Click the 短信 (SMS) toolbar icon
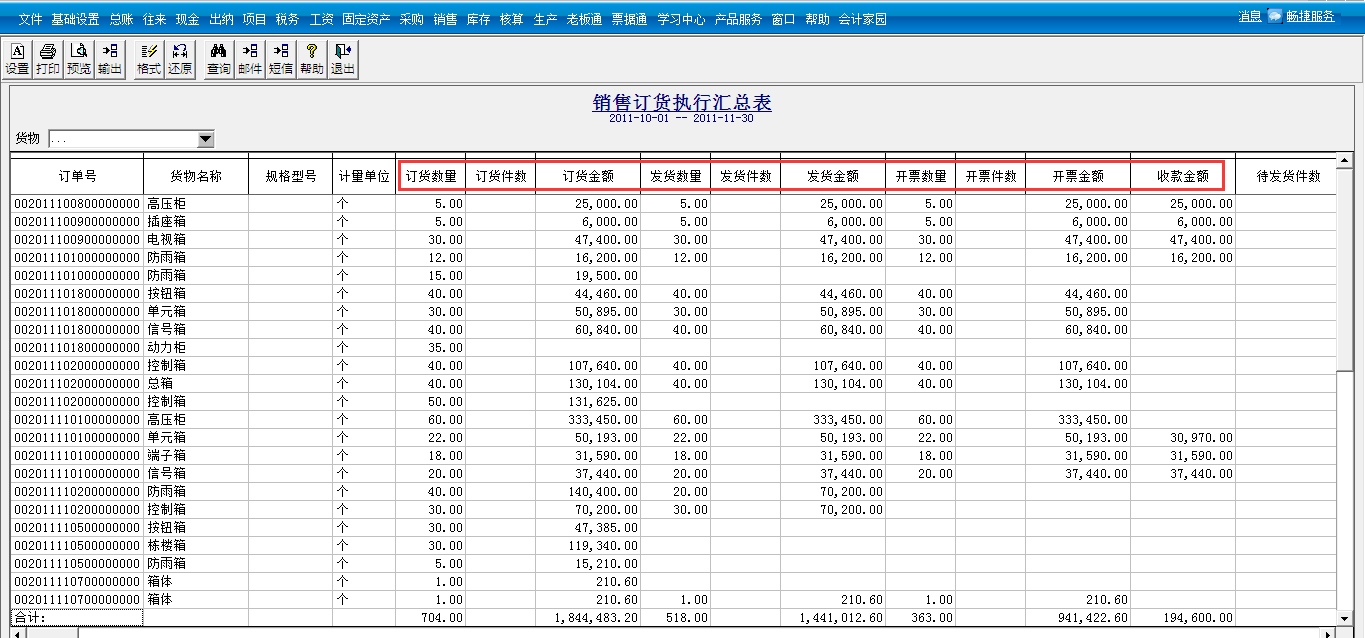Image resolution: width=1365 pixels, height=638 pixels. (280, 58)
